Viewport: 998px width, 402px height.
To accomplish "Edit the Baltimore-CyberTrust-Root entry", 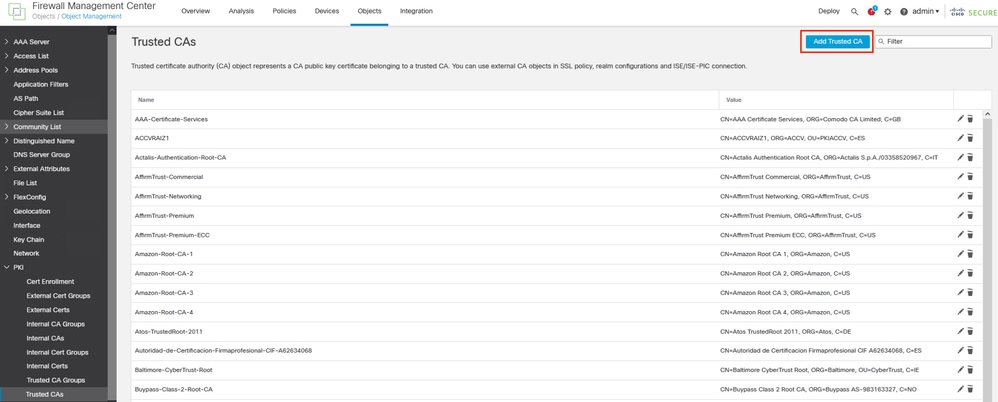I will pyautogui.click(x=960, y=369).
